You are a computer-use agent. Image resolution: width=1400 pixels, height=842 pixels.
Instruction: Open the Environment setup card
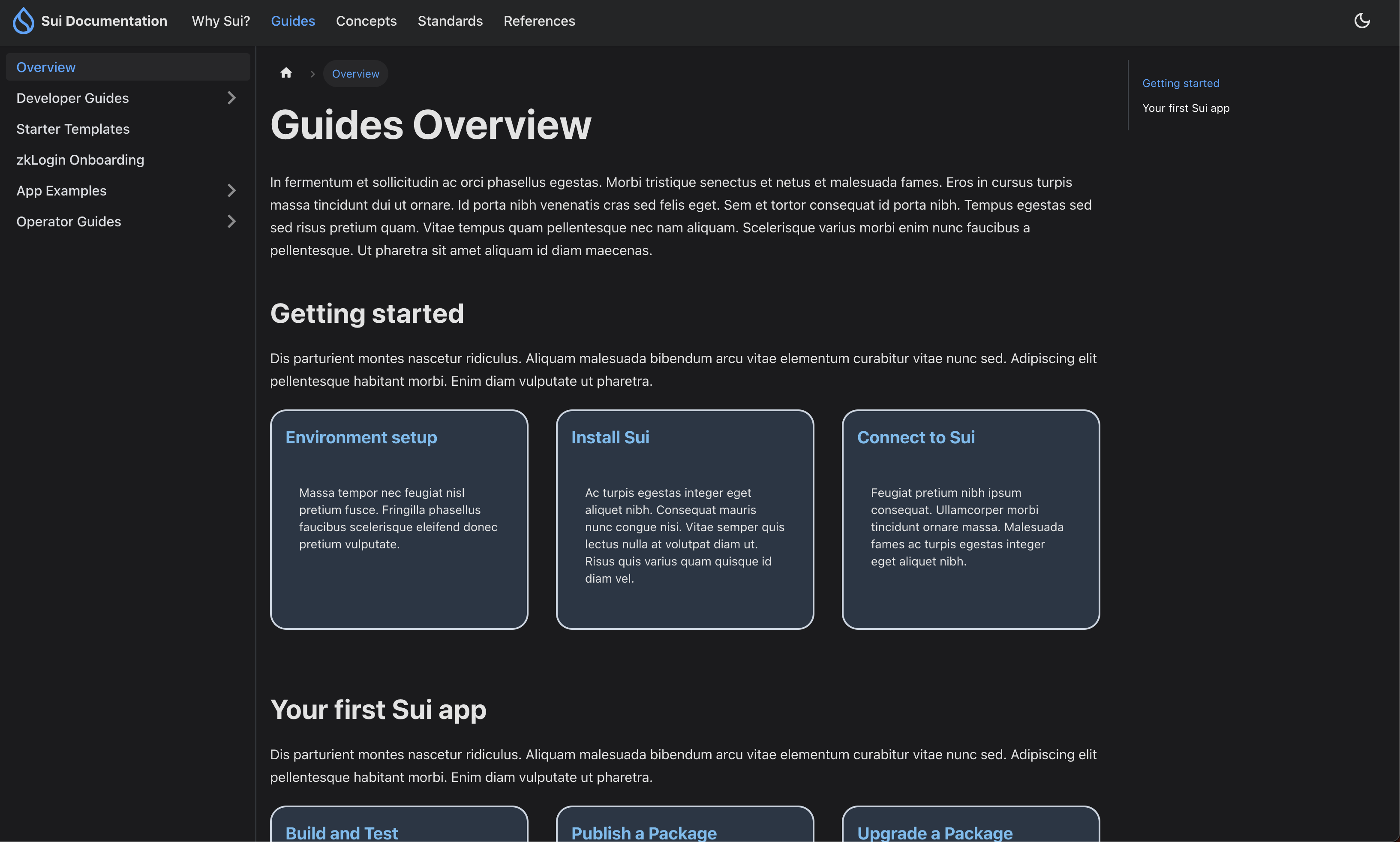(x=399, y=519)
